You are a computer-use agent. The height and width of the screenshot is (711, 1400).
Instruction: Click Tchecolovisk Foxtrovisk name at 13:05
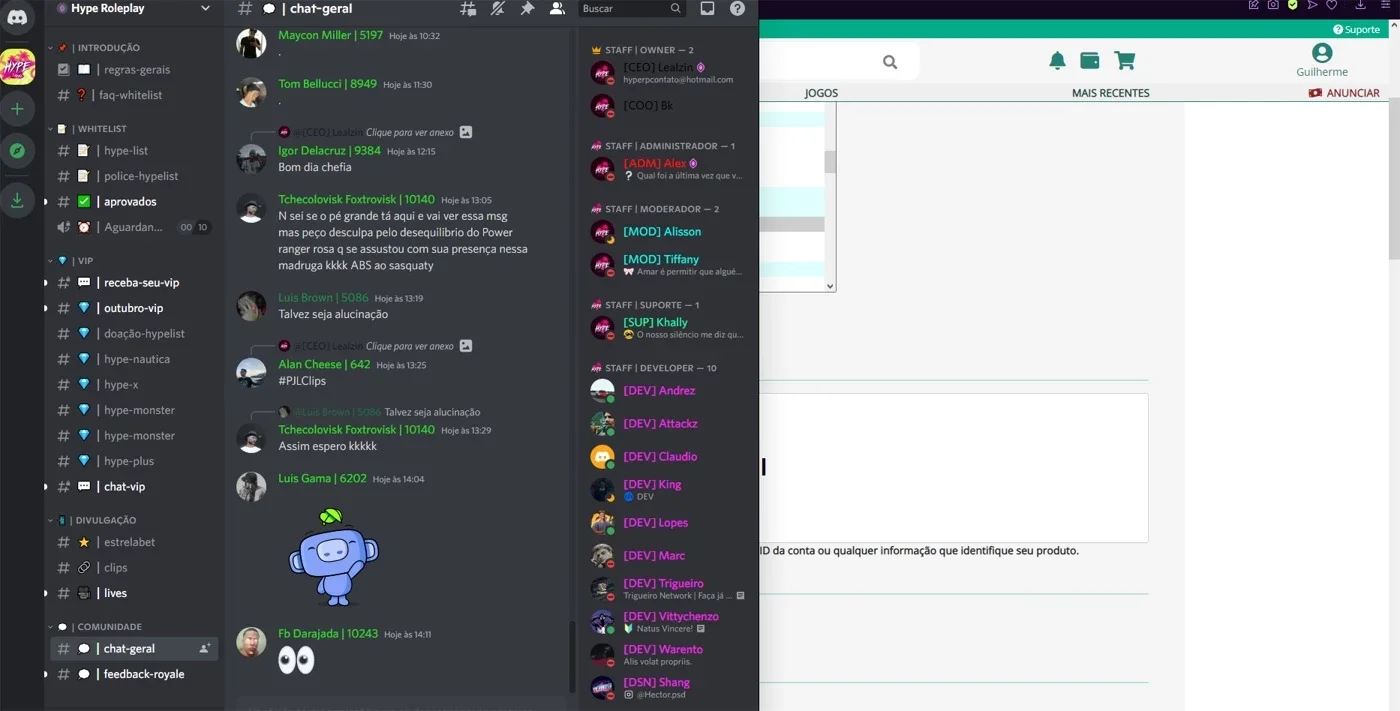(x=356, y=200)
